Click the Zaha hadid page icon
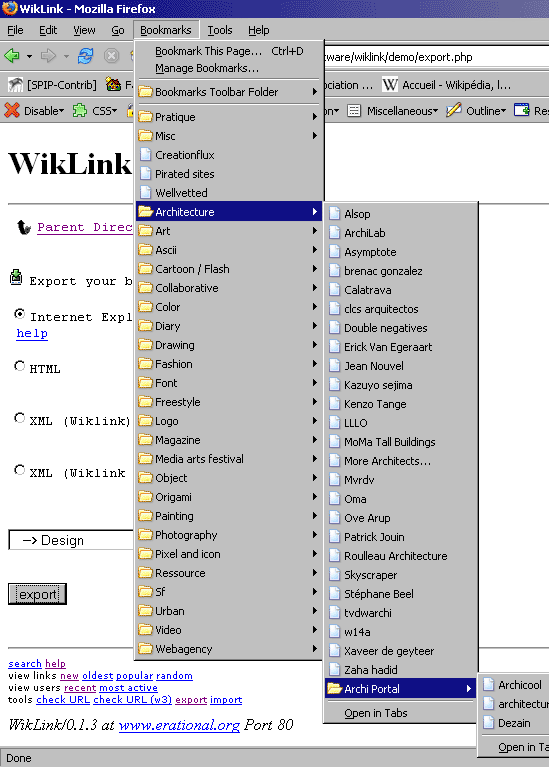This screenshot has height=768, width=549. click(334, 670)
